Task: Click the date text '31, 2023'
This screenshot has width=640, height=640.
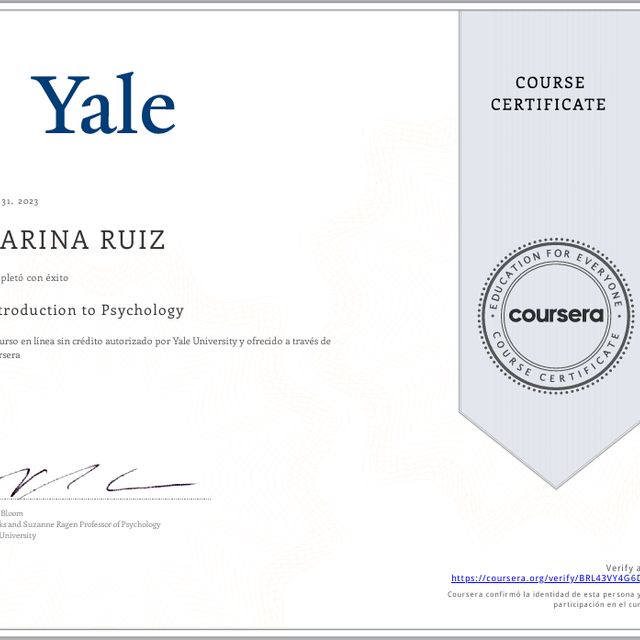Action: tap(20, 202)
